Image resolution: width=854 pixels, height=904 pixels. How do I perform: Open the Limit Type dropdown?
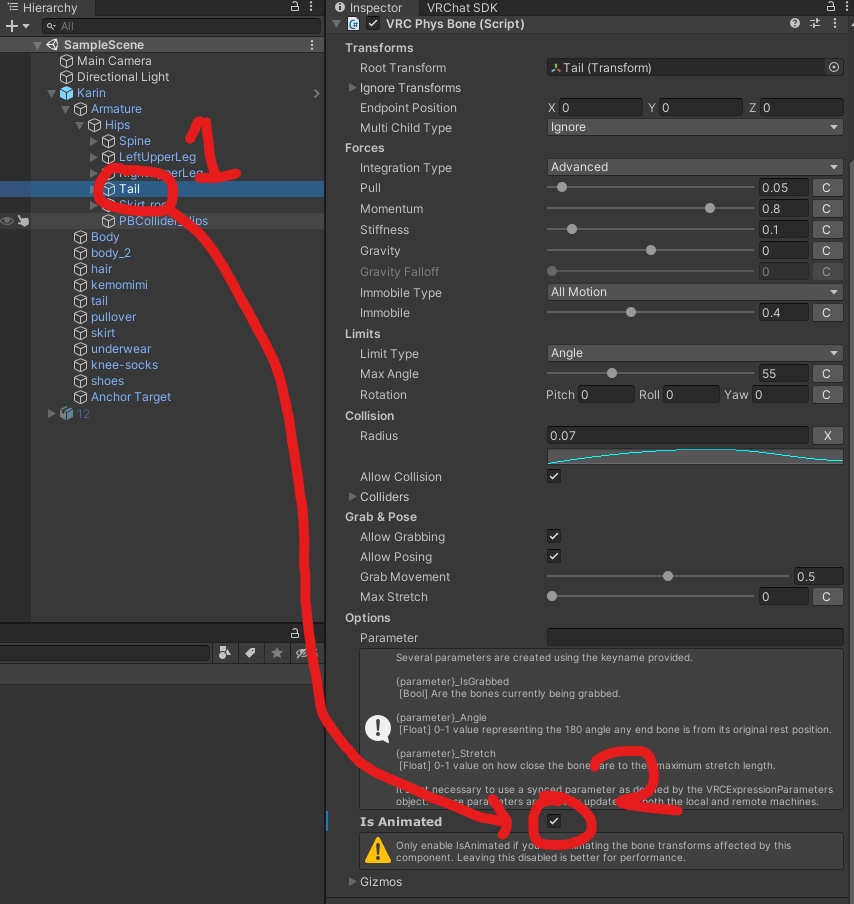tap(694, 353)
